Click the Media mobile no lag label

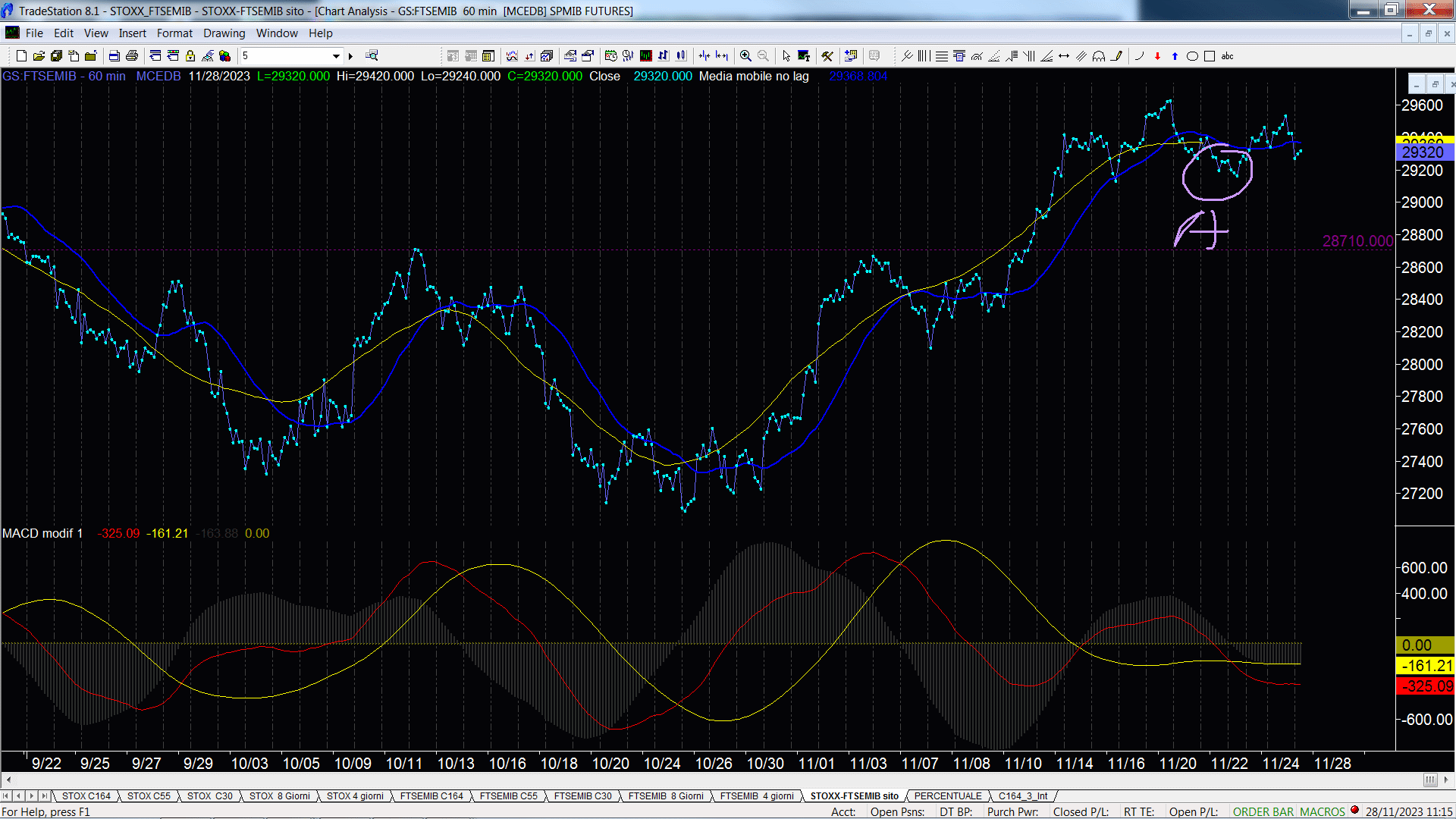pos(754,77)
